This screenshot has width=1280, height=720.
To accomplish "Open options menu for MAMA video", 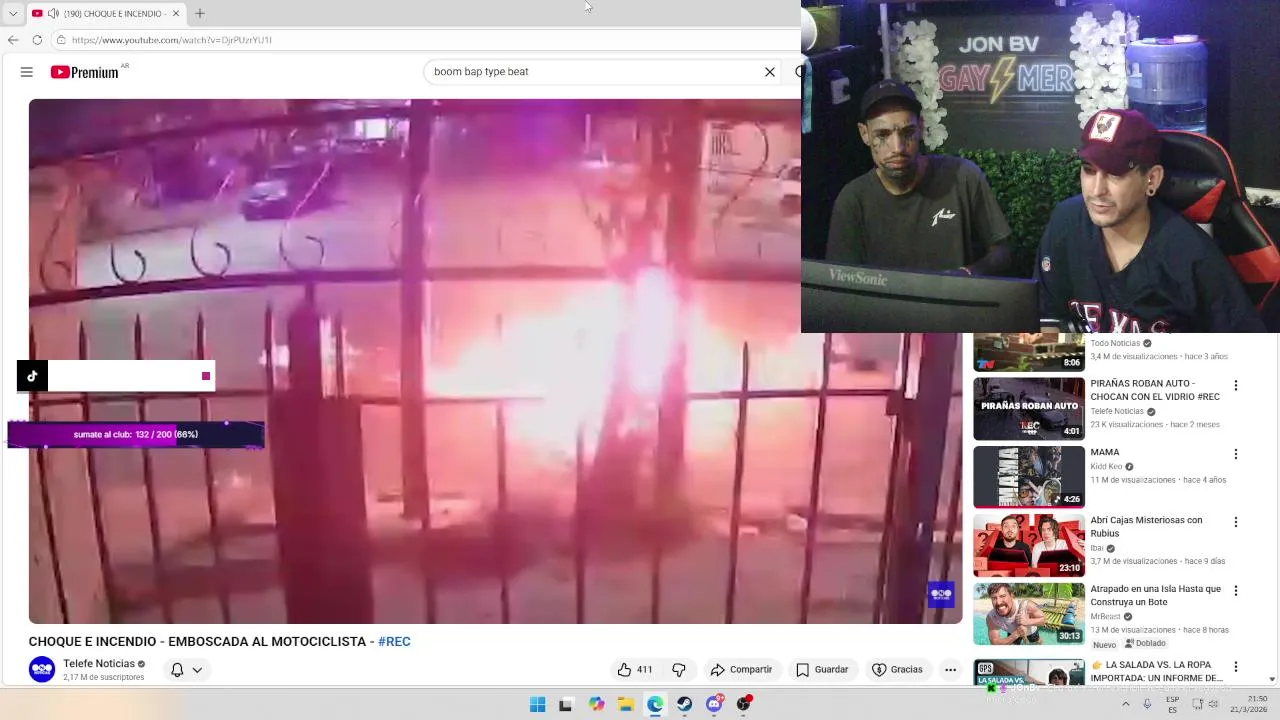I will tap(1236, 454).
